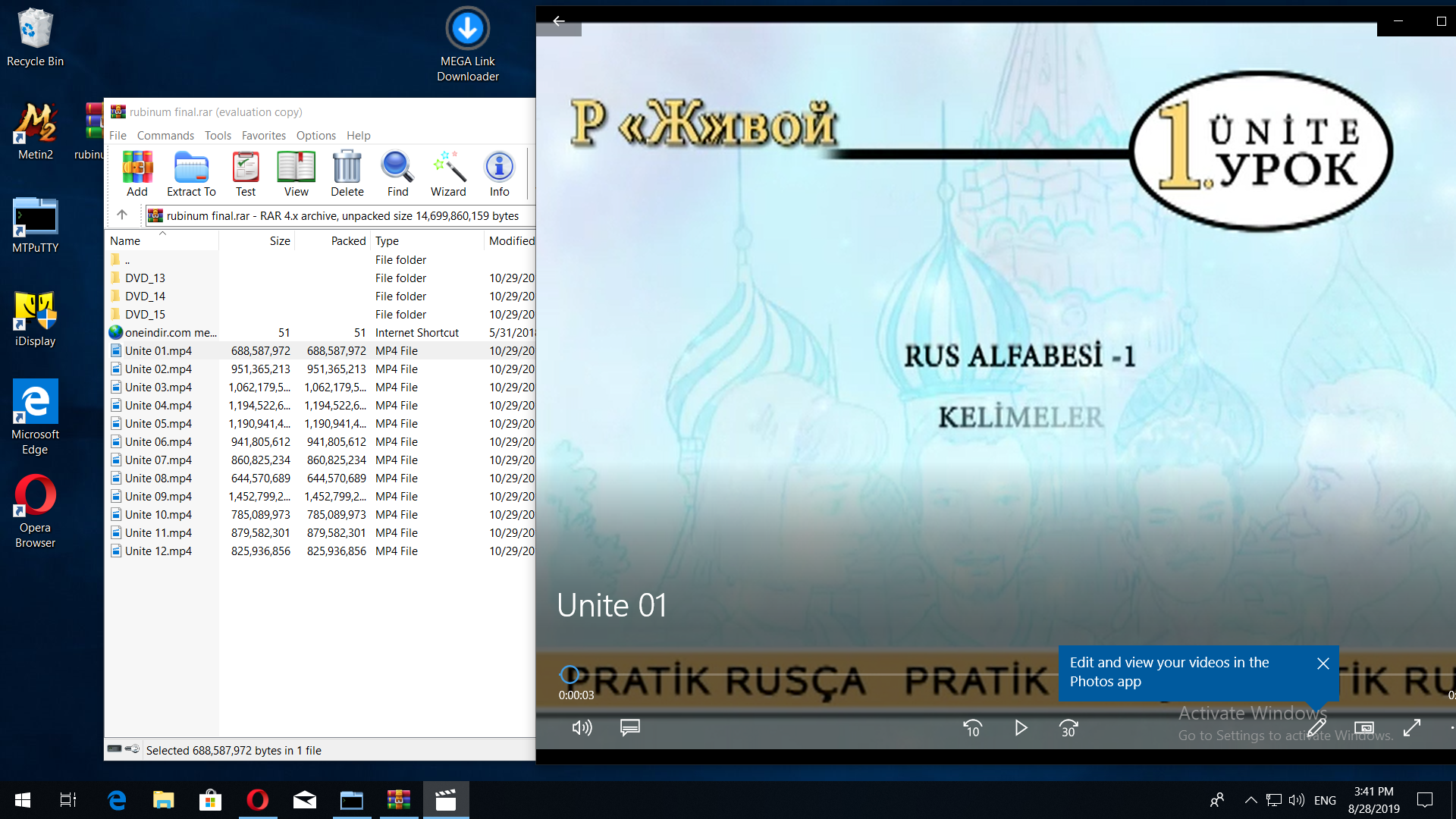Open Microsoft Store from taskbar
This screenshot has height=819, width=1456.
pos(210,800)
